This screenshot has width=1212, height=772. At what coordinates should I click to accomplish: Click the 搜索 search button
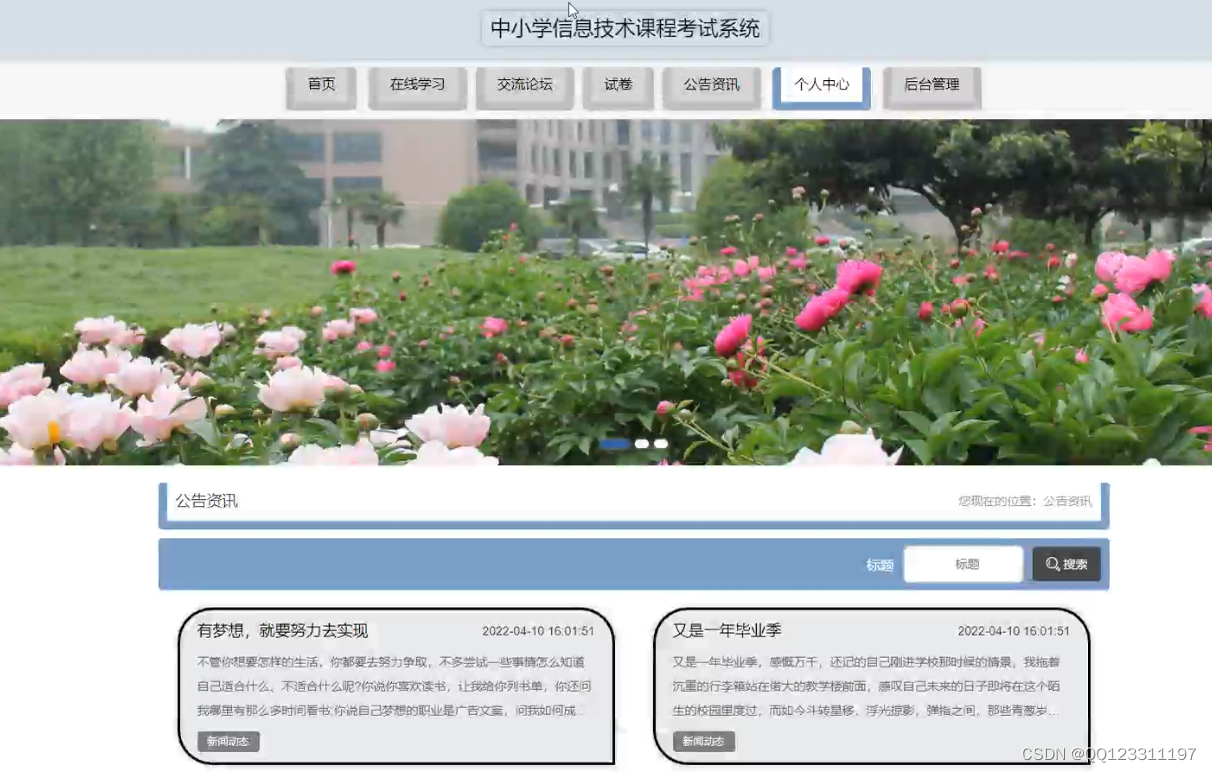click(1066, 564)
